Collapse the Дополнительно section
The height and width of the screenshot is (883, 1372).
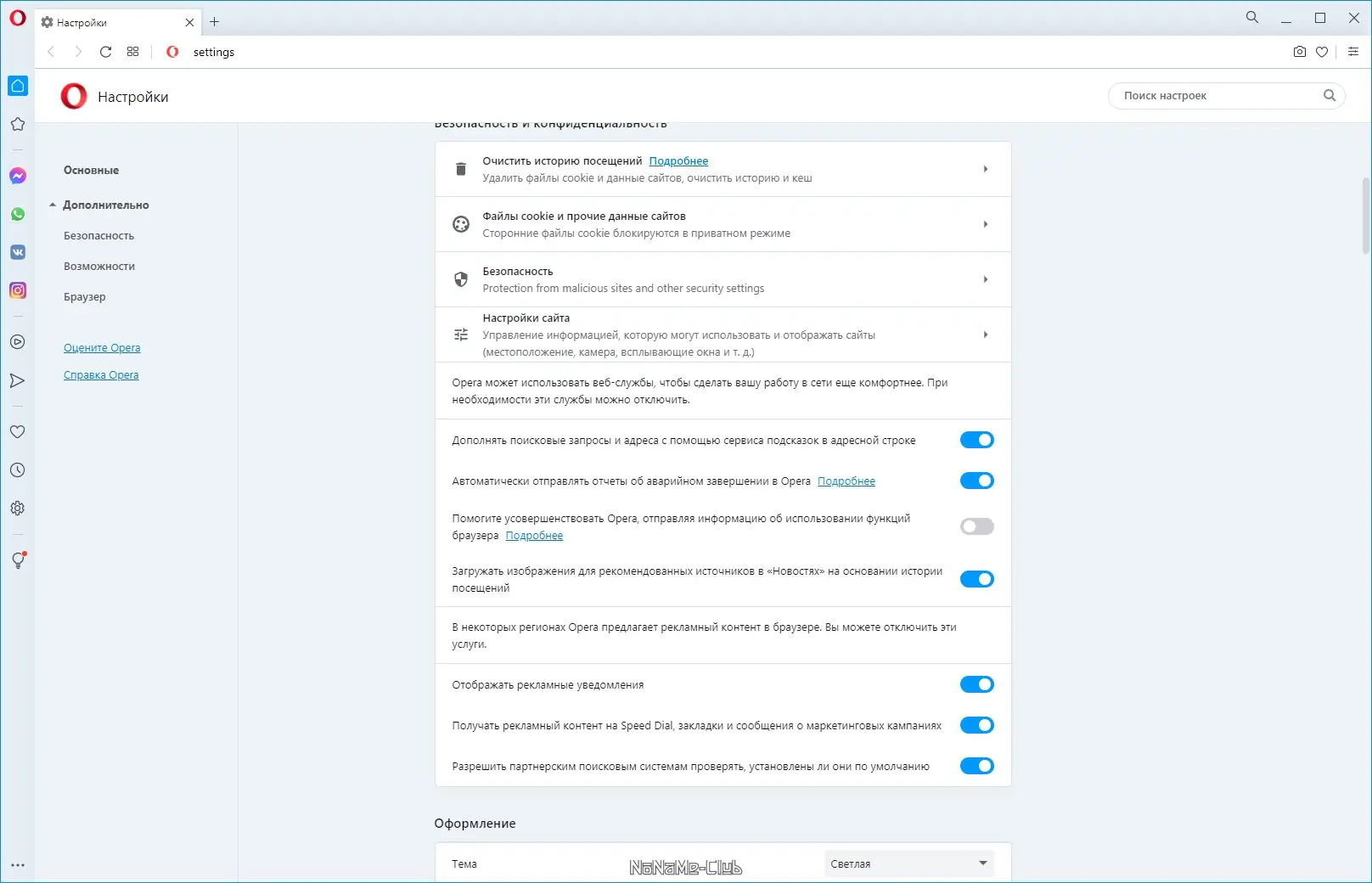98,205
